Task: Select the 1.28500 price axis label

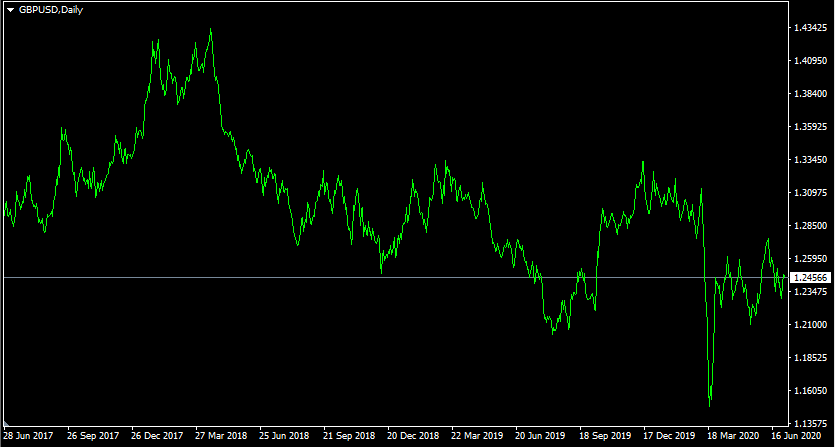Action: 811,226
